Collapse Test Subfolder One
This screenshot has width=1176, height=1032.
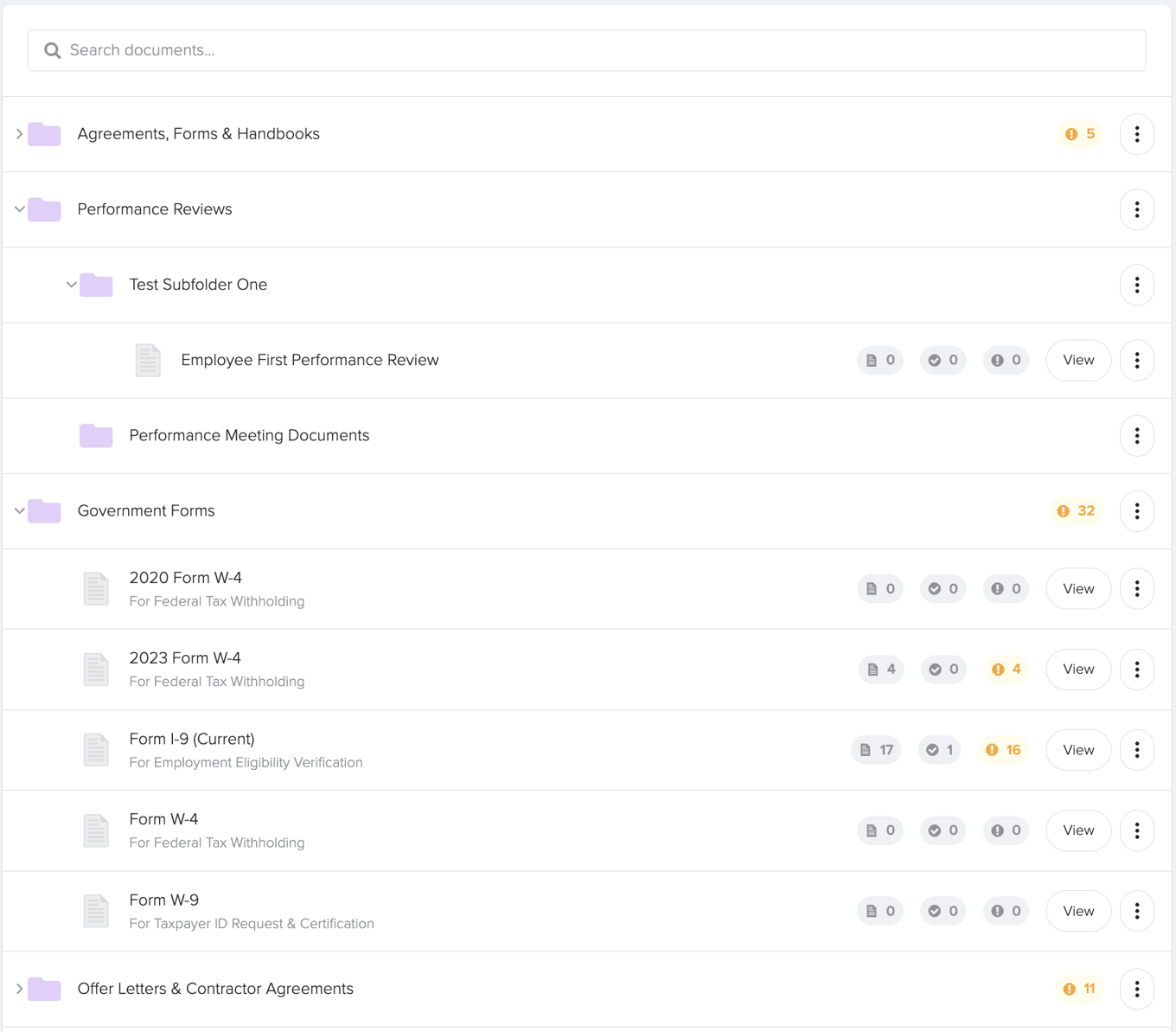coord(71,285)
